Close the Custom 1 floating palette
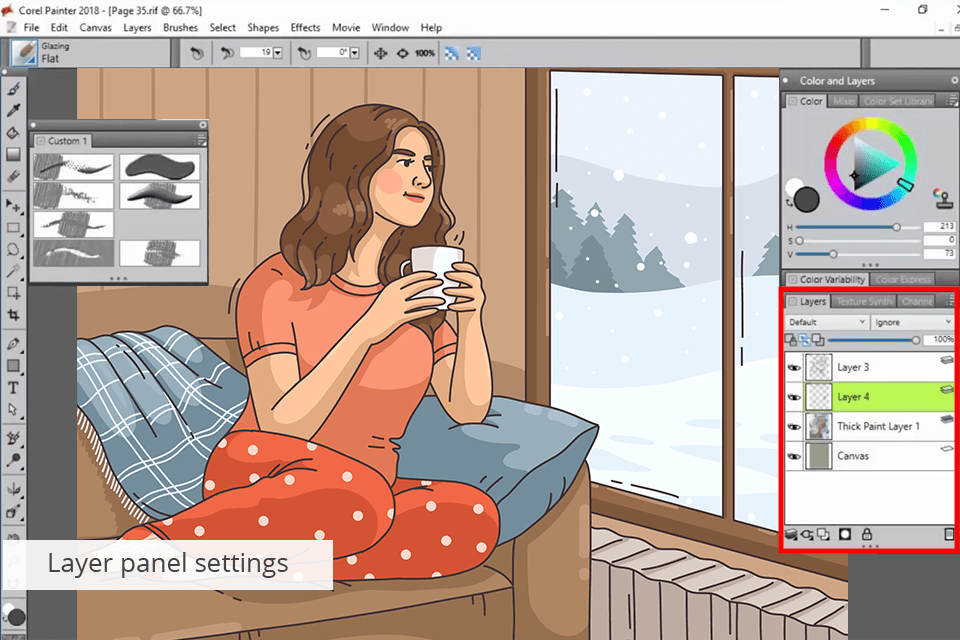The image size is (960, 640). coord(203,125)
